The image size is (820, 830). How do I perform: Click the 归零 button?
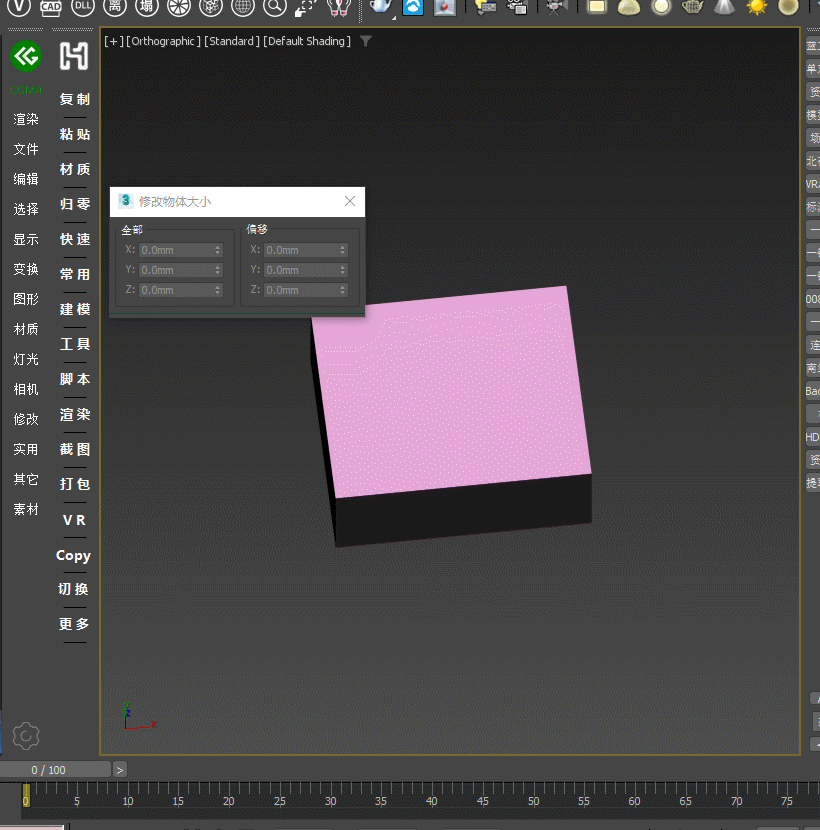tap(74, 204)
